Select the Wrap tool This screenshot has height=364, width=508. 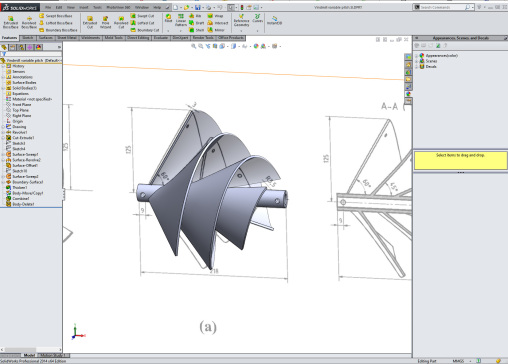click(x=215, y=16)
